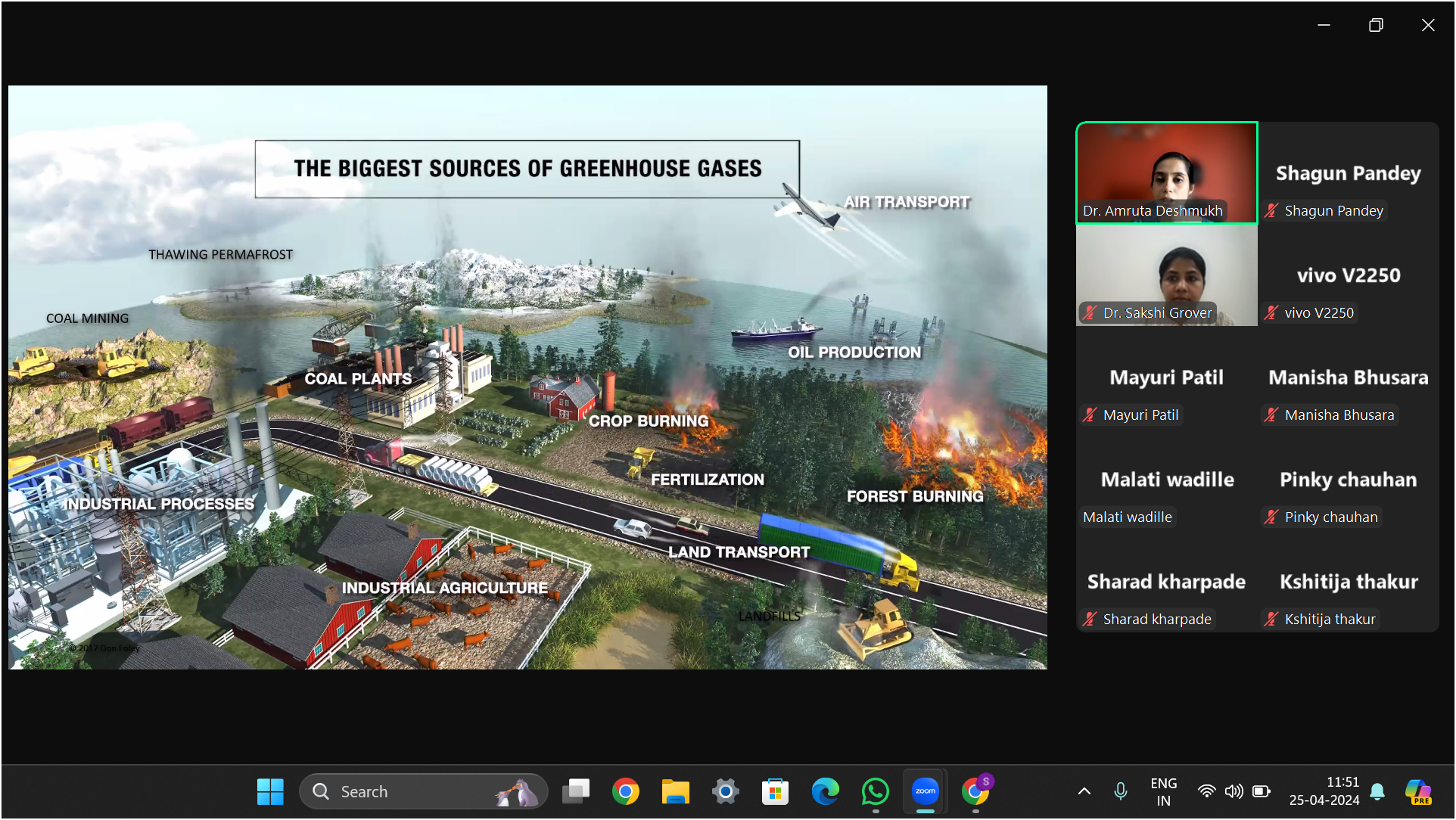Viewport: 1456px width, 820px height.
Task: Open the Settings gear on the taskbar
Action: point(725,791)
